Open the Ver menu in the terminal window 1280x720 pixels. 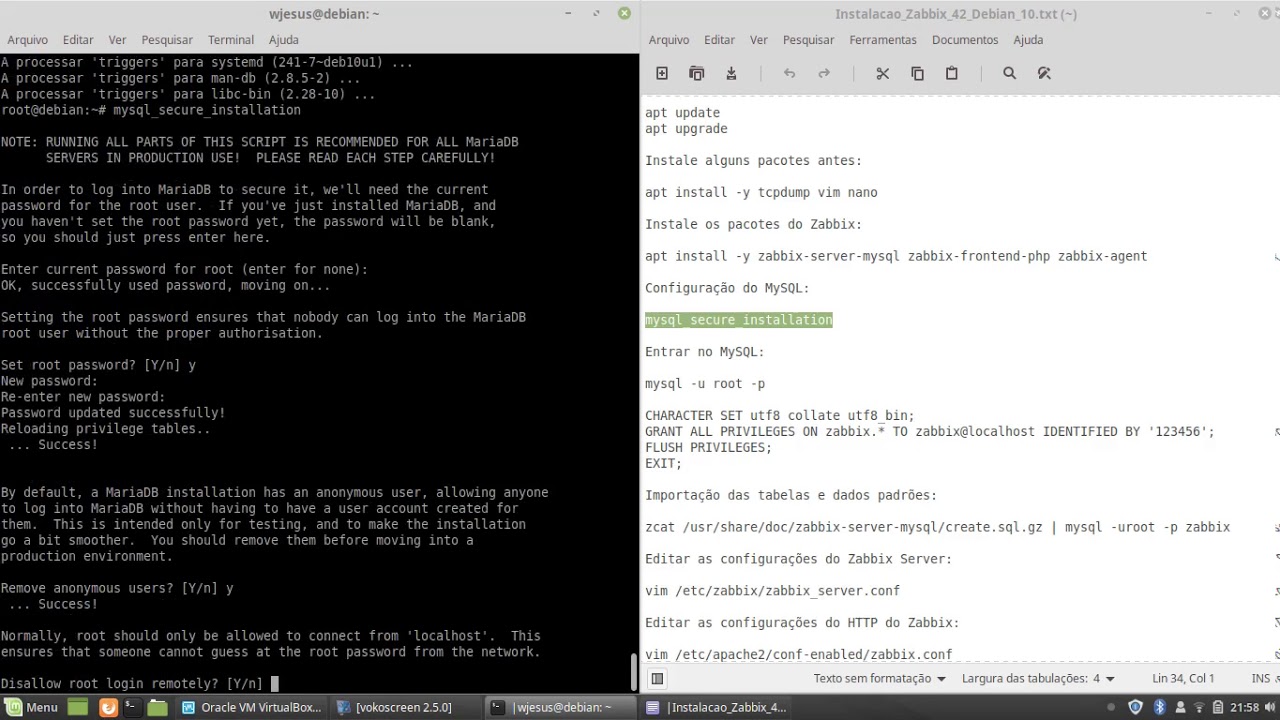click(x=117, y=40)
